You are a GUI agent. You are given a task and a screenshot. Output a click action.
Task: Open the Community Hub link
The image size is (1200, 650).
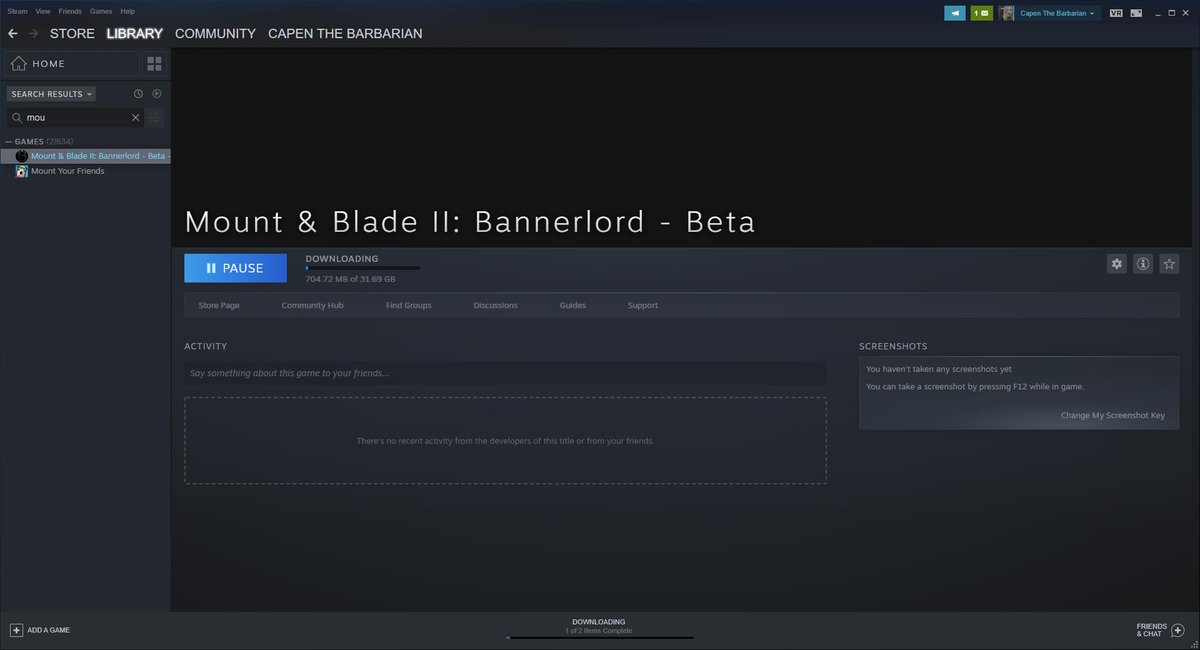tap(312, 305)
